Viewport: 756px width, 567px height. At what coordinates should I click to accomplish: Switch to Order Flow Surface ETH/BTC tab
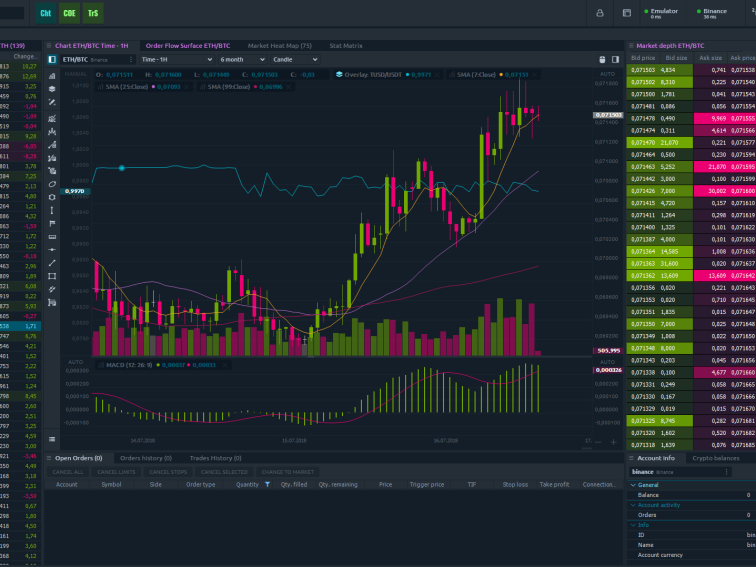tap(188, 46)
